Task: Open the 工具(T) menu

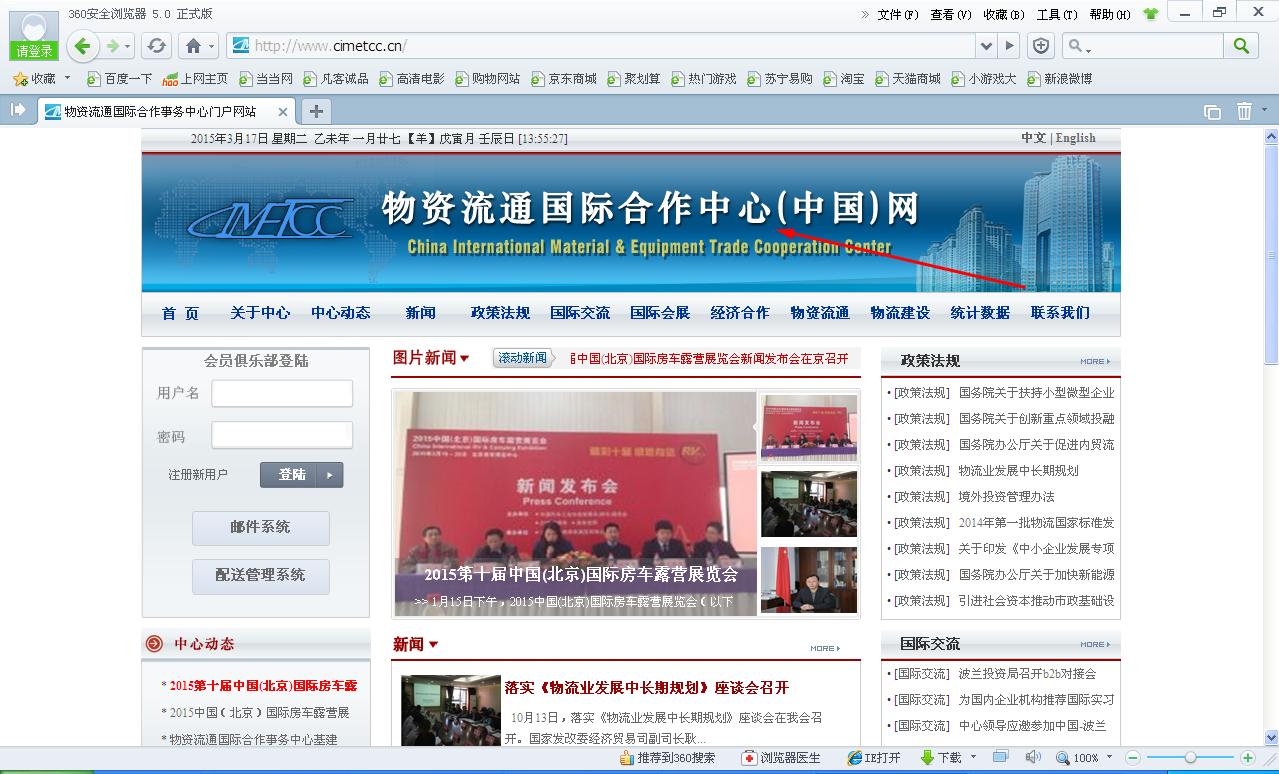Action: 1056,14
